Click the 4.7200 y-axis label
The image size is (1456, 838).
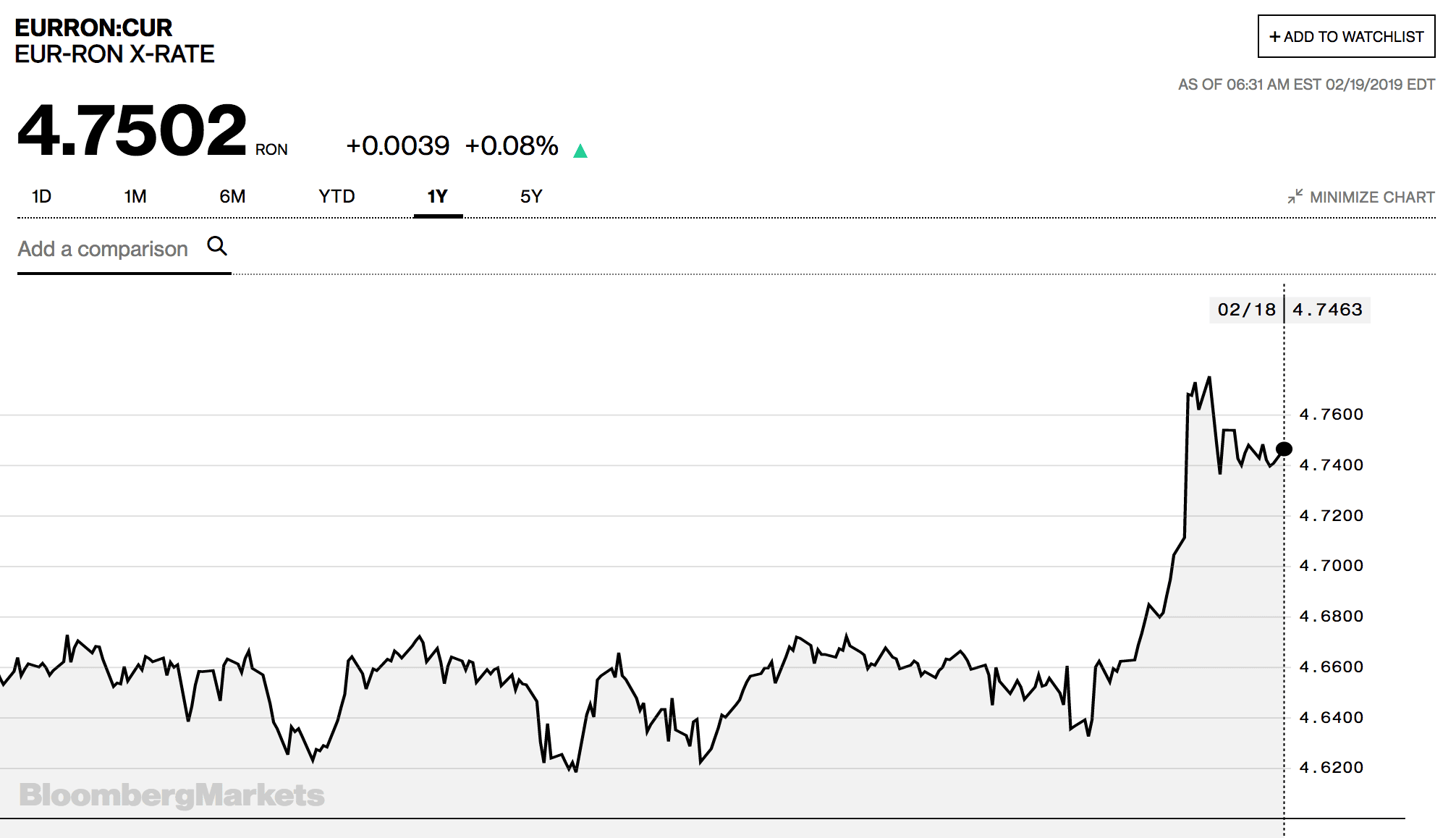pos(1332,516)
